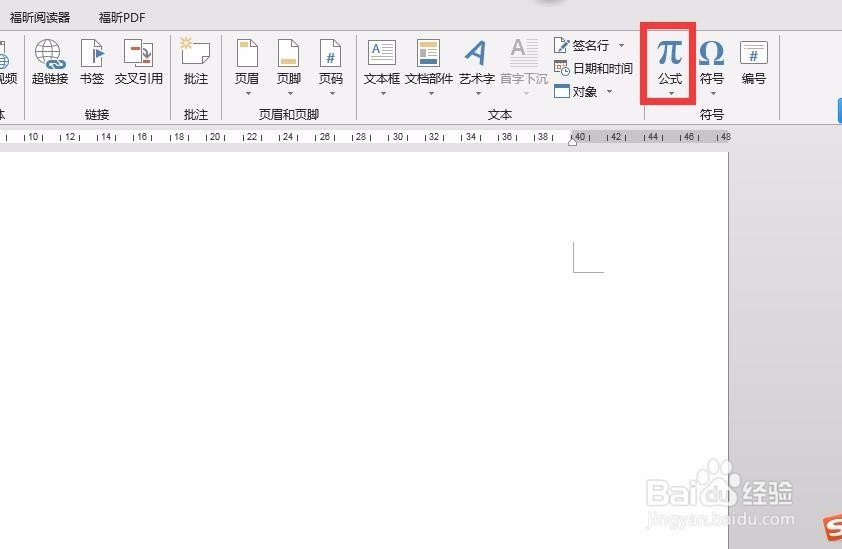Expand the 页眉 dropdown arrow
The image size is (842, 549).
(x=248, y=93)
